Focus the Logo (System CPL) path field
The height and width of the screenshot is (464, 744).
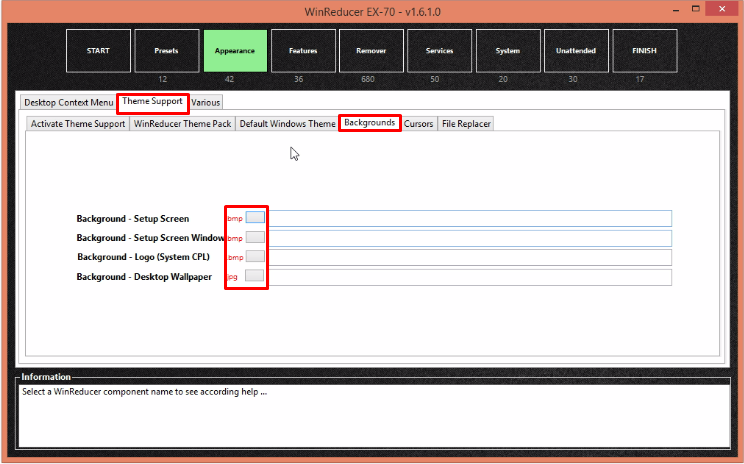tap(470, 258)
